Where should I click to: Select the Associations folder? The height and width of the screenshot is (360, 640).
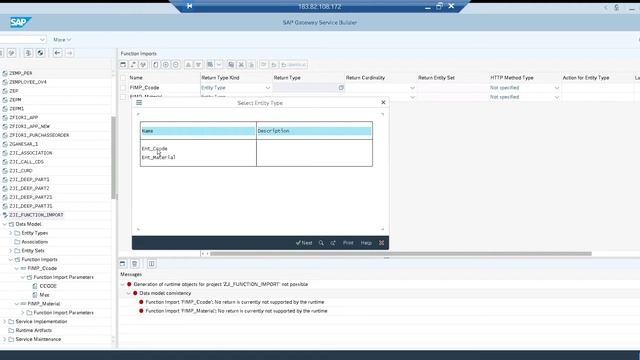pos(34,242)
